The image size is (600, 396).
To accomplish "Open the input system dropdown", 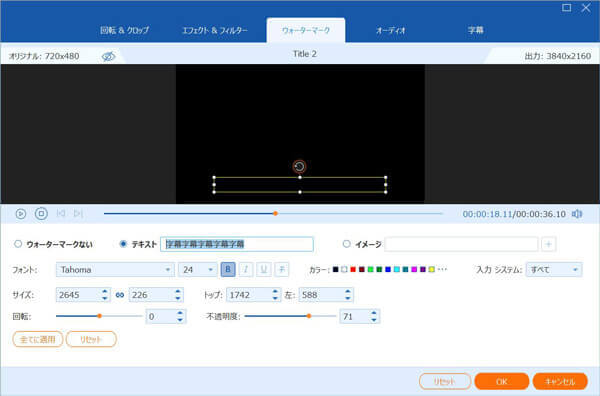I will (x=554, y=270).
